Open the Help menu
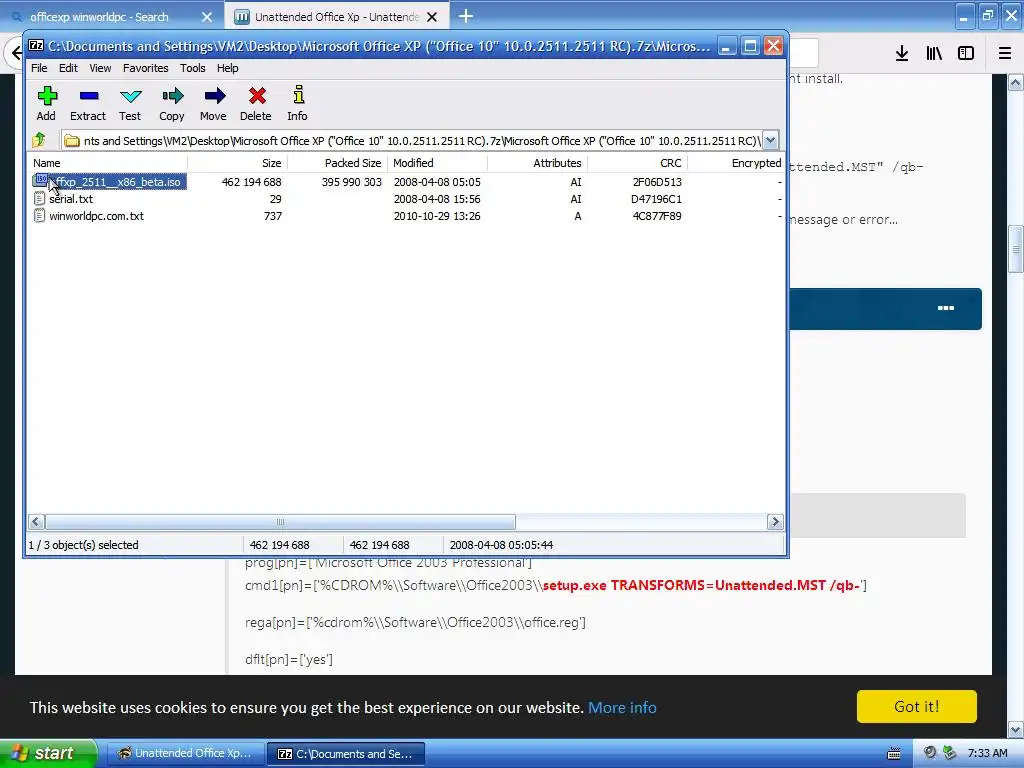This screenshot has width=1024, height=768. 228,68
